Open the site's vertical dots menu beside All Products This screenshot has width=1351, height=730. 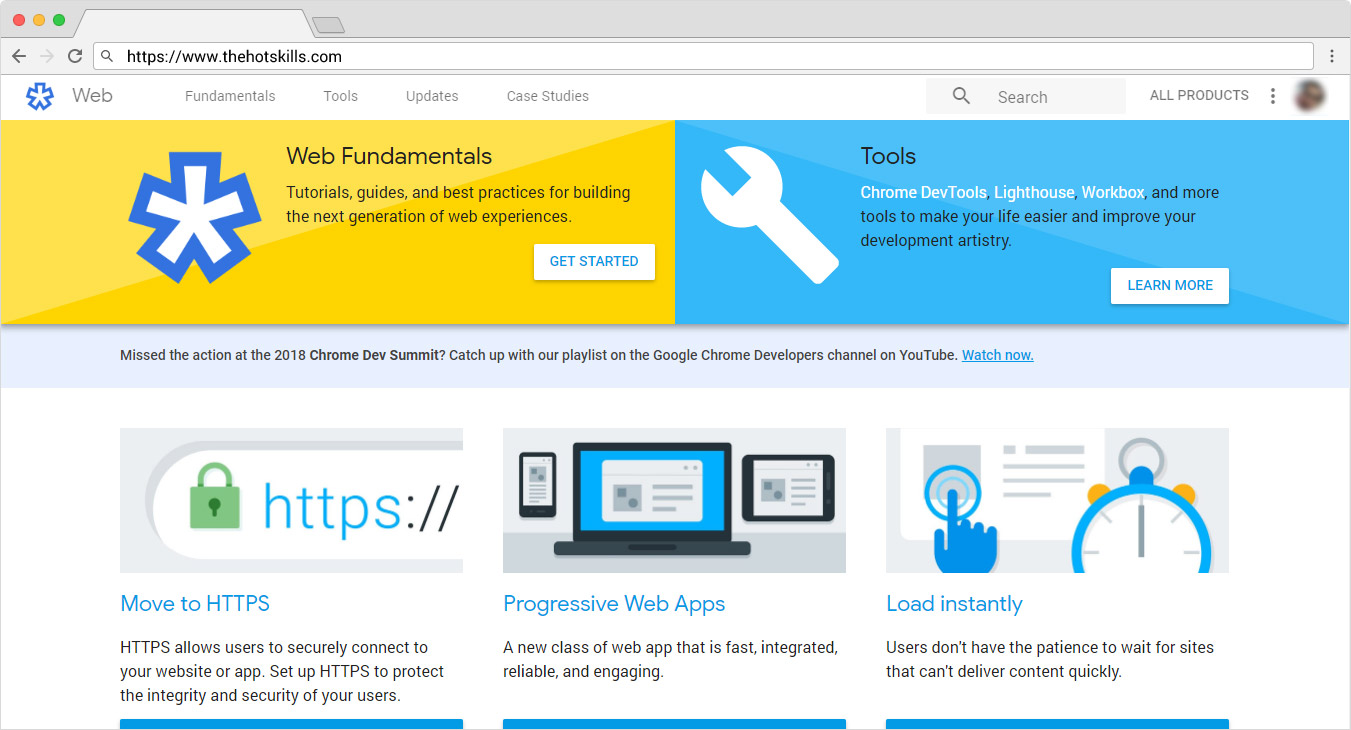click(x=1273, y=96)
